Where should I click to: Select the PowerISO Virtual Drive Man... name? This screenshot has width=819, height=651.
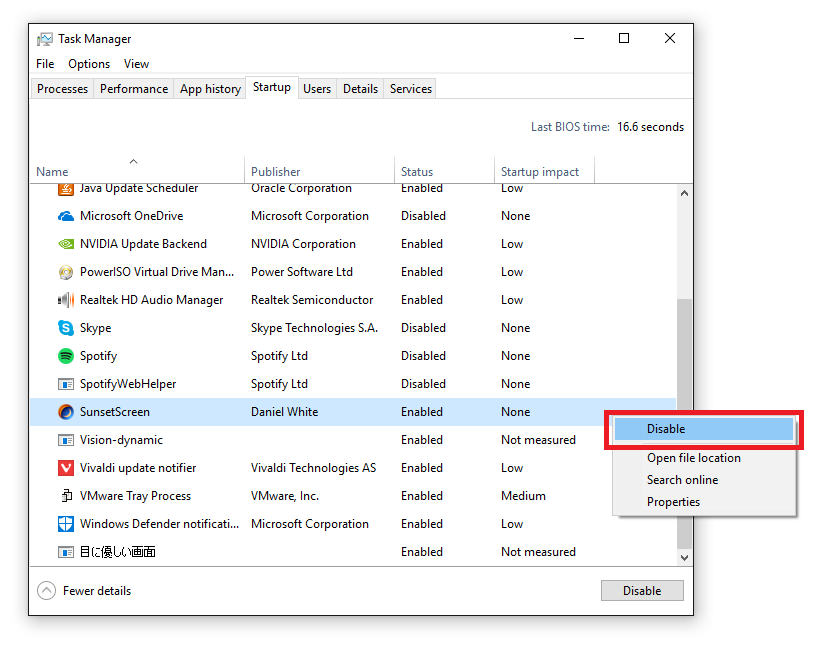pyautogui.click(x=157, y=272)
